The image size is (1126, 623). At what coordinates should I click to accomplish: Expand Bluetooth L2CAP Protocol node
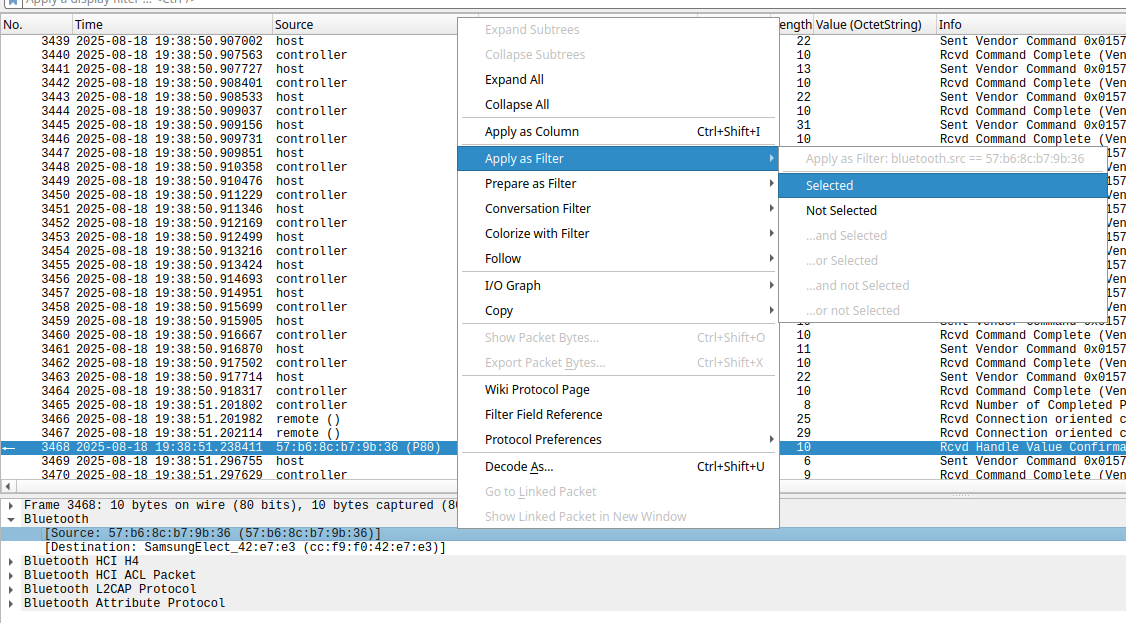coord(11,590)
